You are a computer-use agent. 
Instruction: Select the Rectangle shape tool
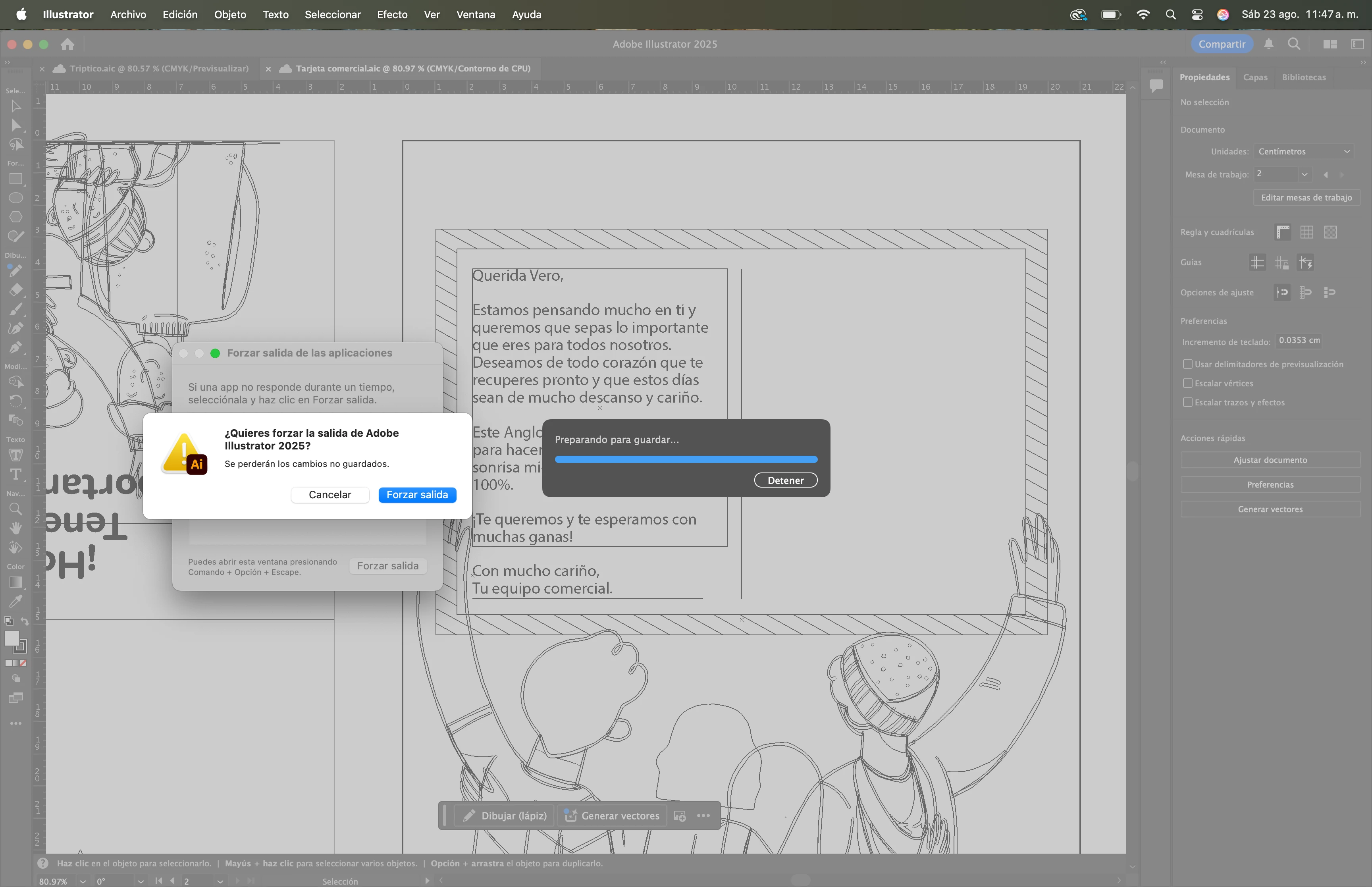coord(15,179)
